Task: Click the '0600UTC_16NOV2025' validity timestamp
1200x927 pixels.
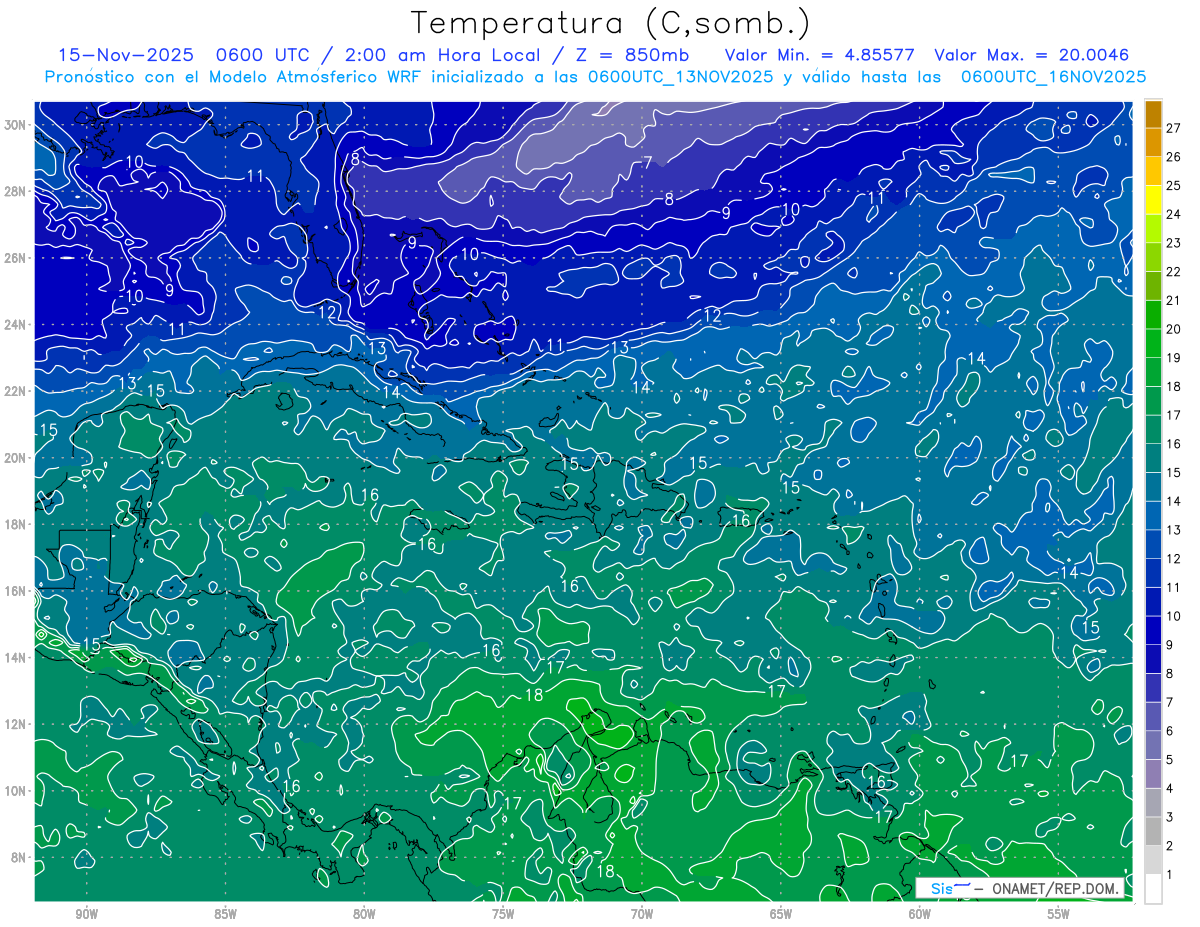Action: pyautogui.click(x=1053, y=77)
